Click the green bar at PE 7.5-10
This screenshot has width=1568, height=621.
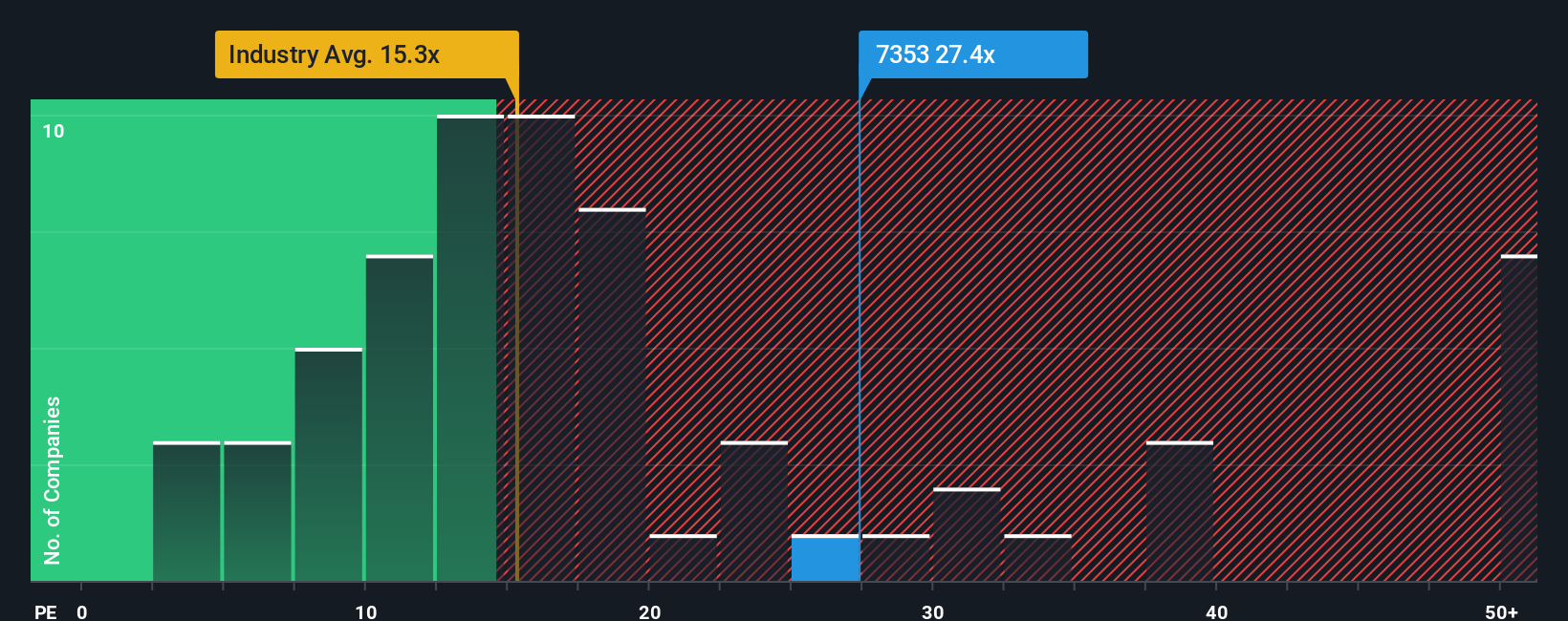tap(329, 464)
